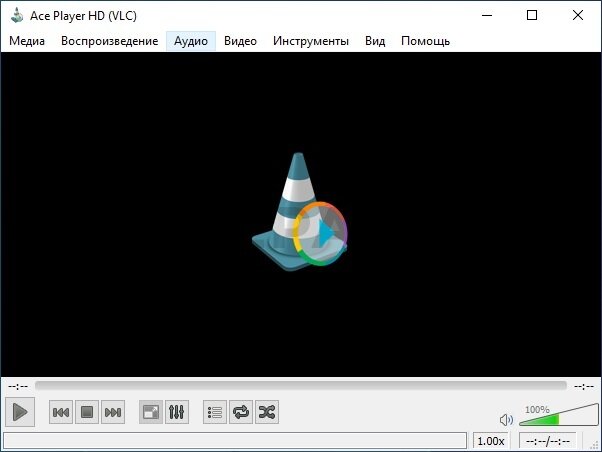The width and height of the screenshot is (602, 452).
Task: Open the Медиа menu
Action: coord(27,41)
